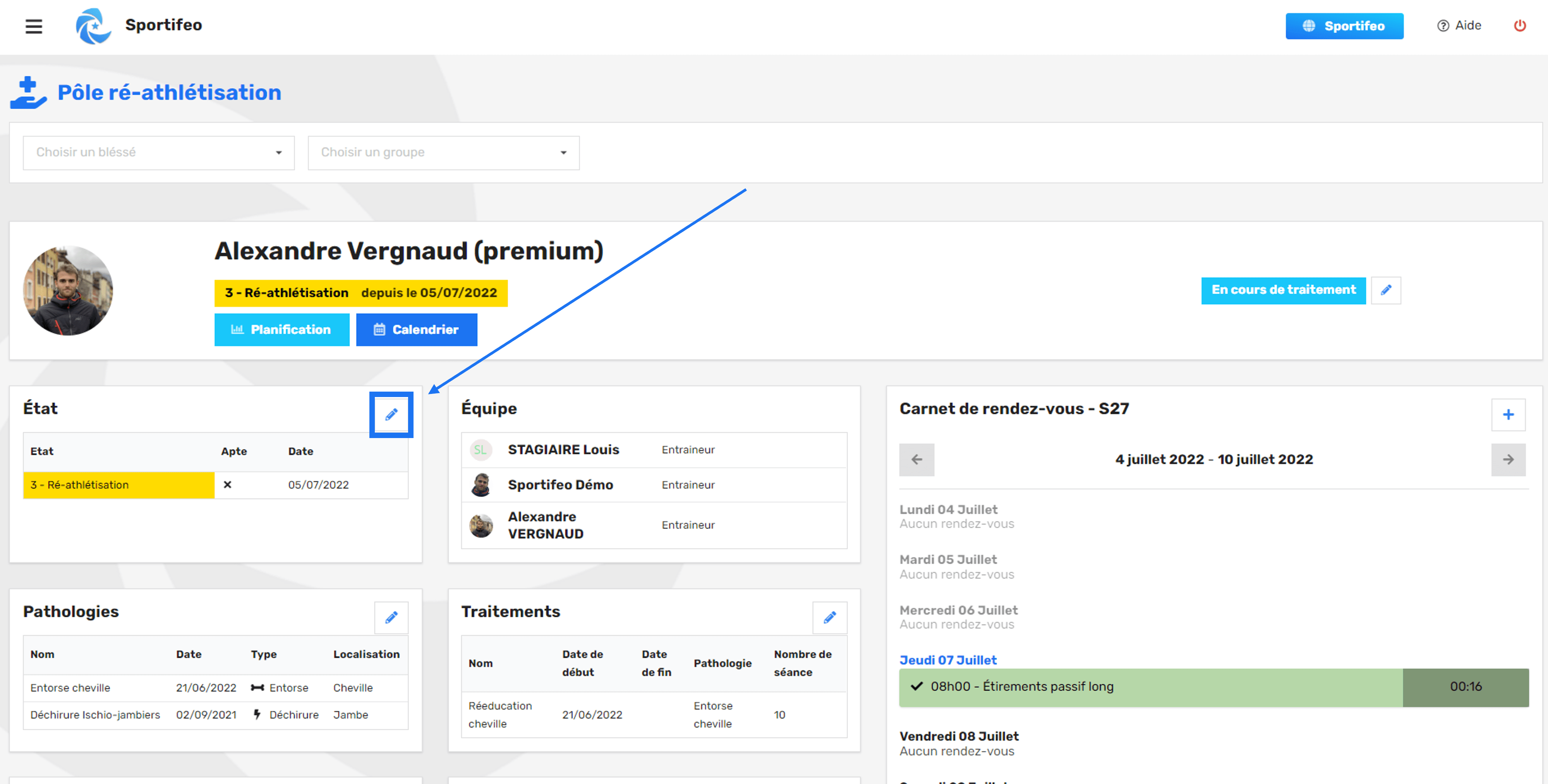Open the Choisir un bléssé dropdown
The height and width of the screenshot is (784, 1548).
click(159, 152)
